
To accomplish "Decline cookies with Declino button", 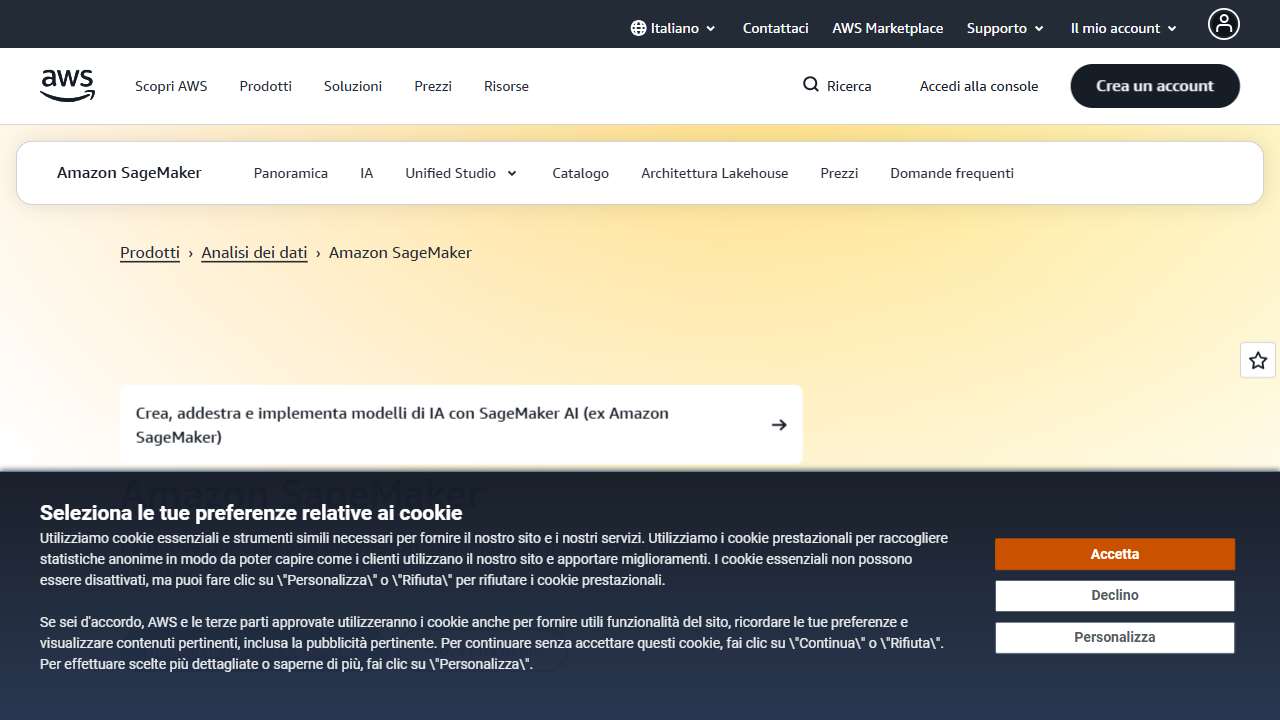I will click(x=1114, y=595).
